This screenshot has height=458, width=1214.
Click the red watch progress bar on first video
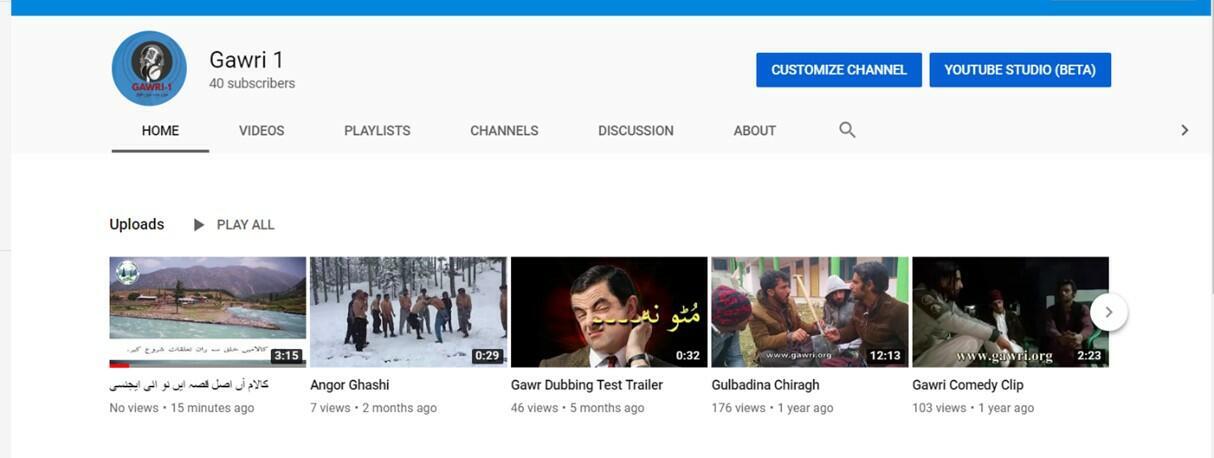[119, 365]
